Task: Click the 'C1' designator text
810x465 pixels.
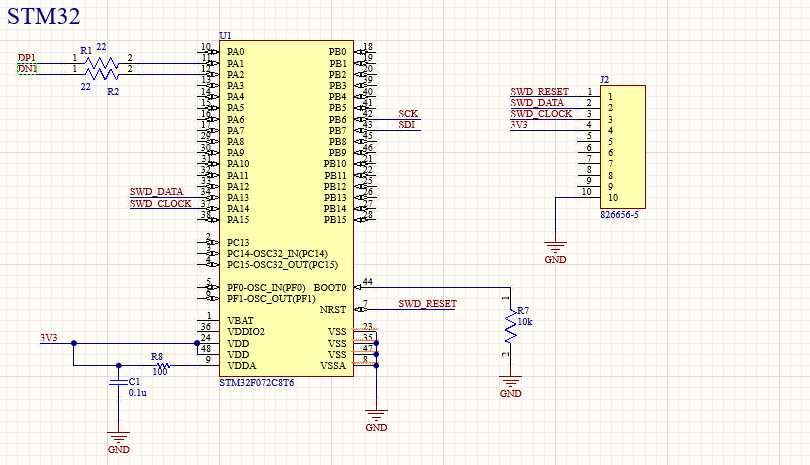Action: point(134,381)
